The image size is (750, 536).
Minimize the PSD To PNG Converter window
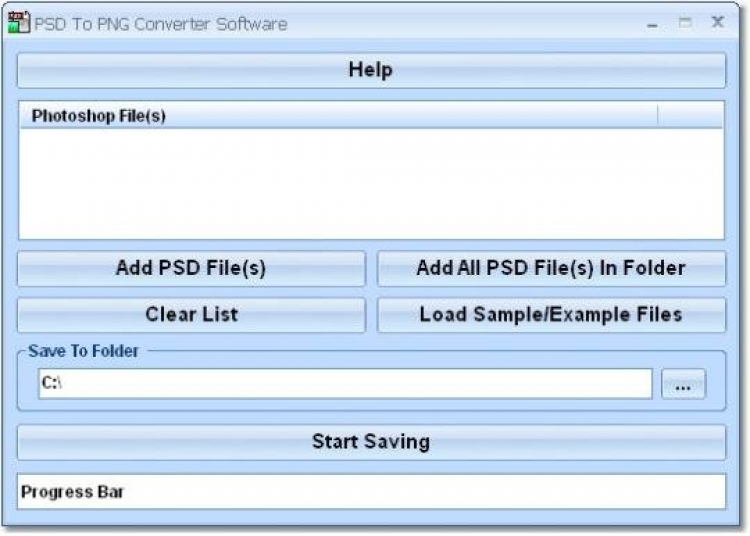click(652, 24)
